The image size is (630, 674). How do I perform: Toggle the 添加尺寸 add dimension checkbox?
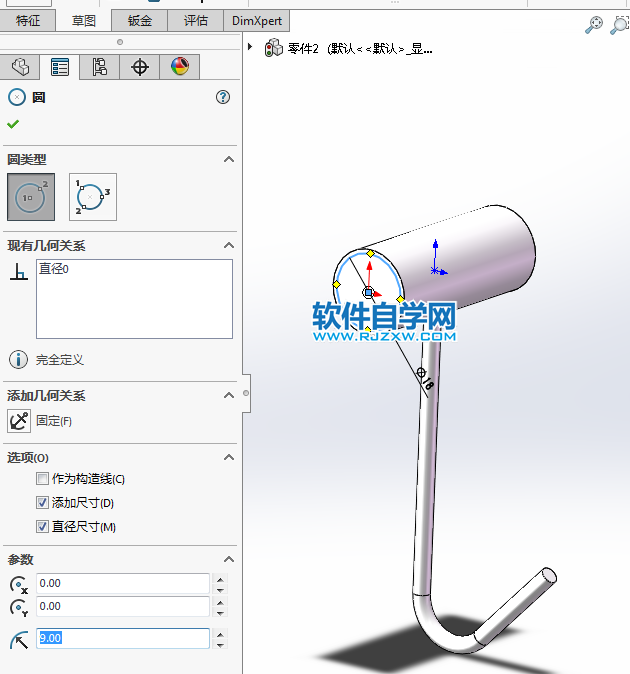(42, 502)
